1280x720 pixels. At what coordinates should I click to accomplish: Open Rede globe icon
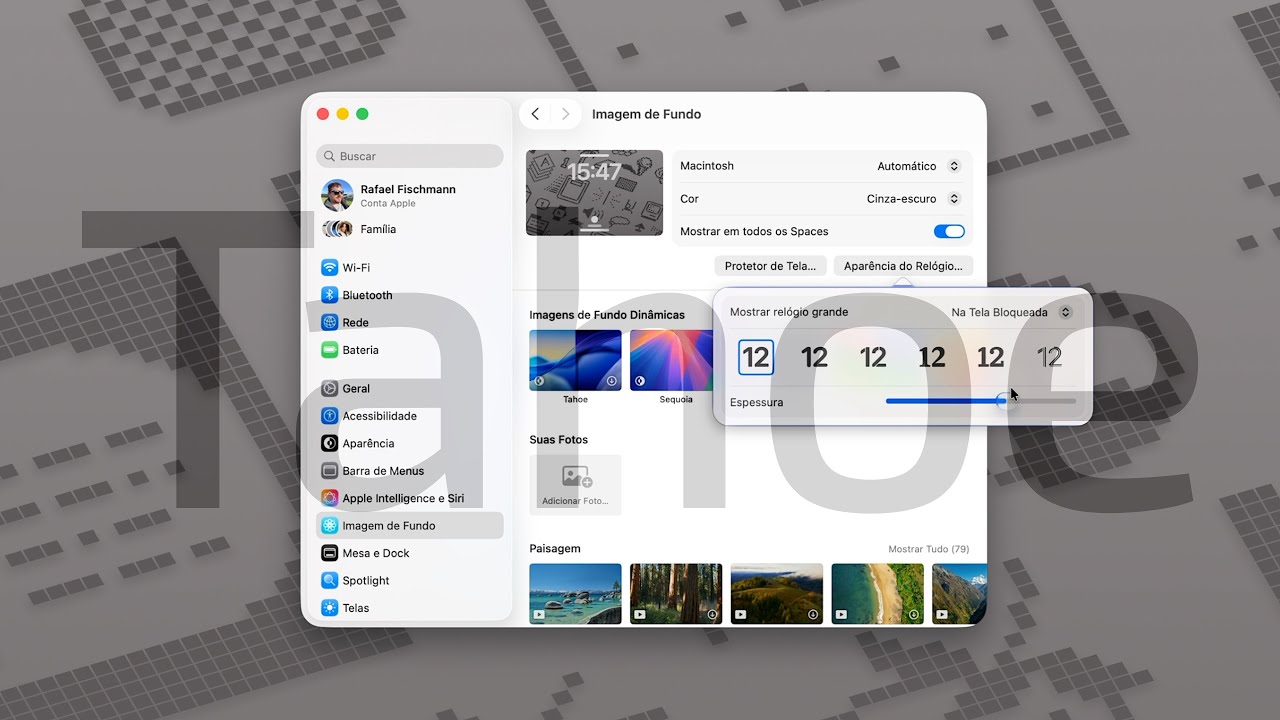[329, 322]
